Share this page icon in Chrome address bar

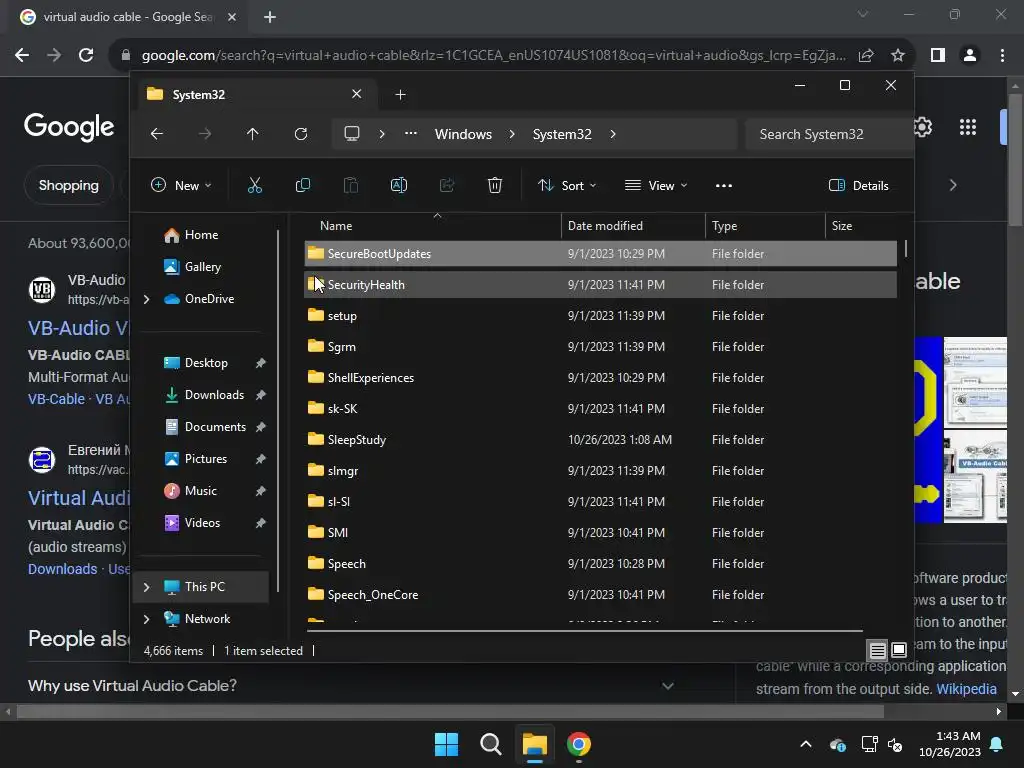point(866,55)
